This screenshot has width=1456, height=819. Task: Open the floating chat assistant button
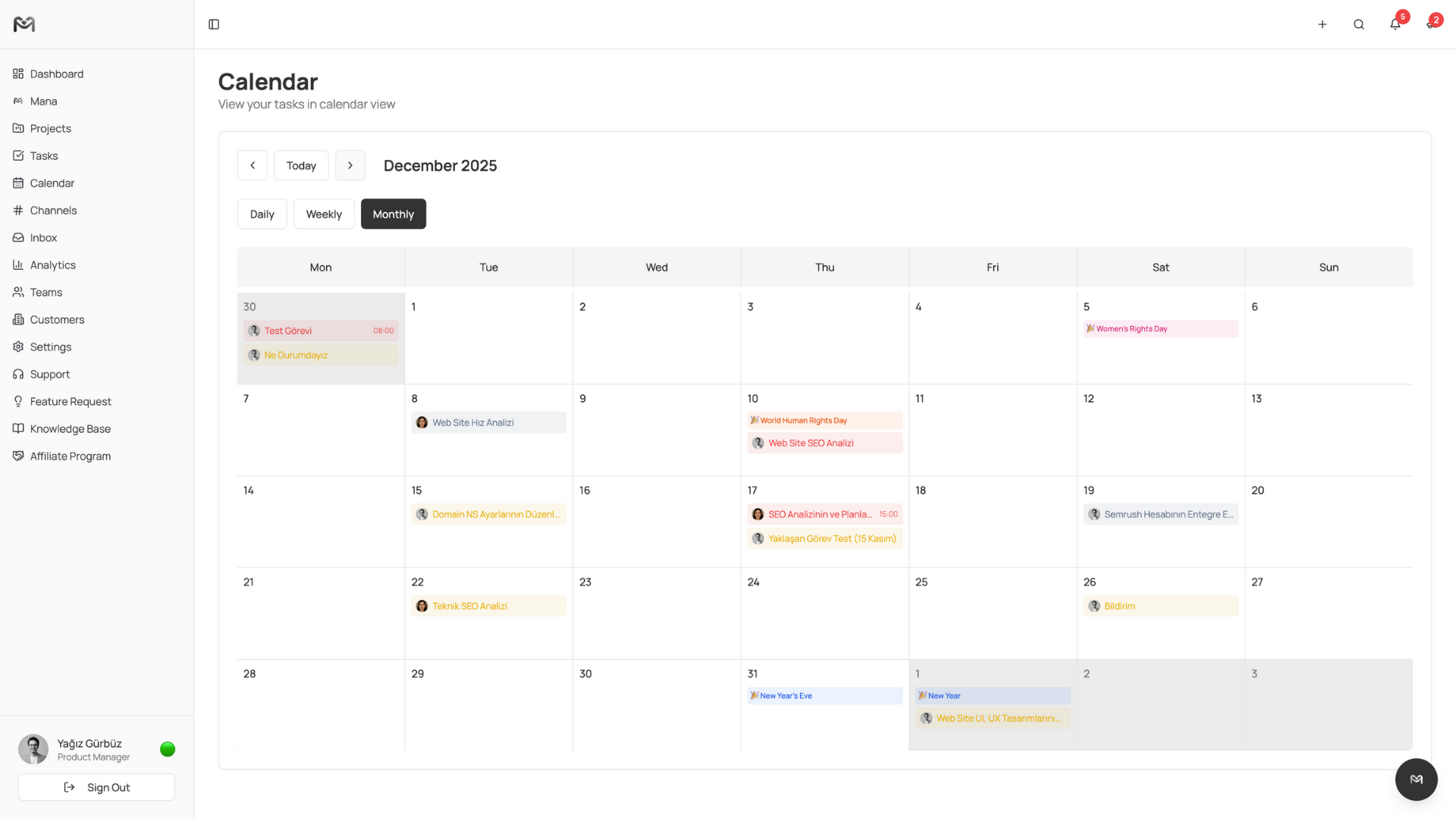tap(1416, 779)
